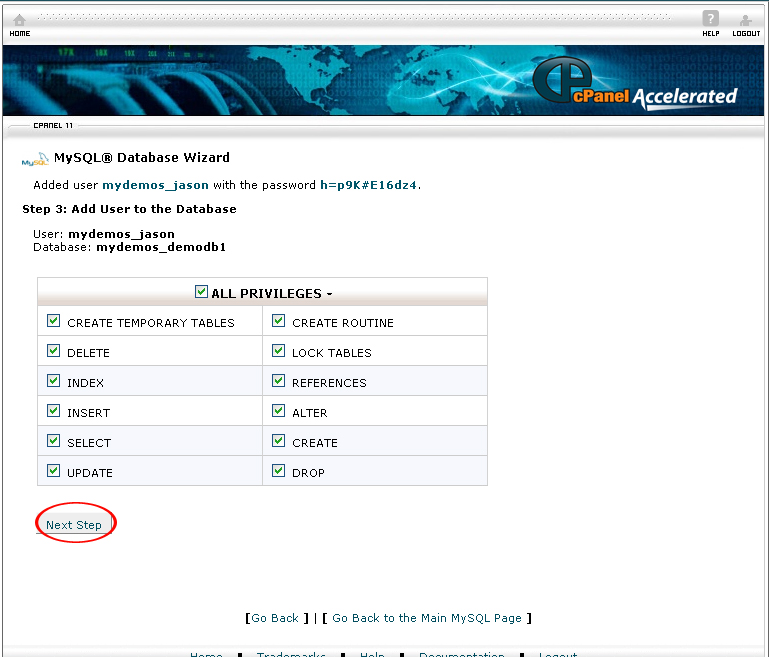Screen dimensions: 769x657
Task: Toggle the DROP privilege checkbox
Action: pos(279,471)
